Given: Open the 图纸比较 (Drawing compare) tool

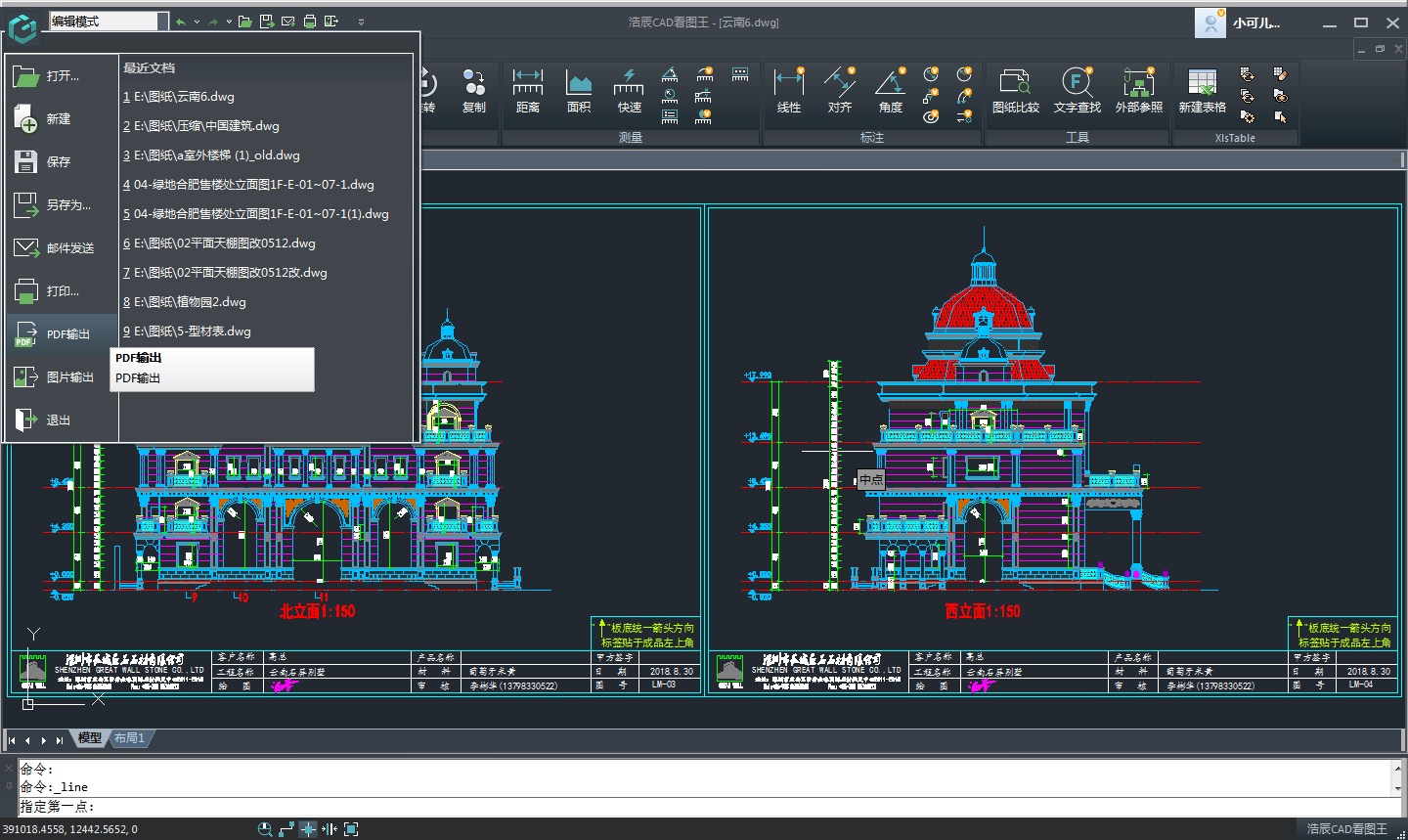Looking at the screenshot, I should tap(1016, 91).
